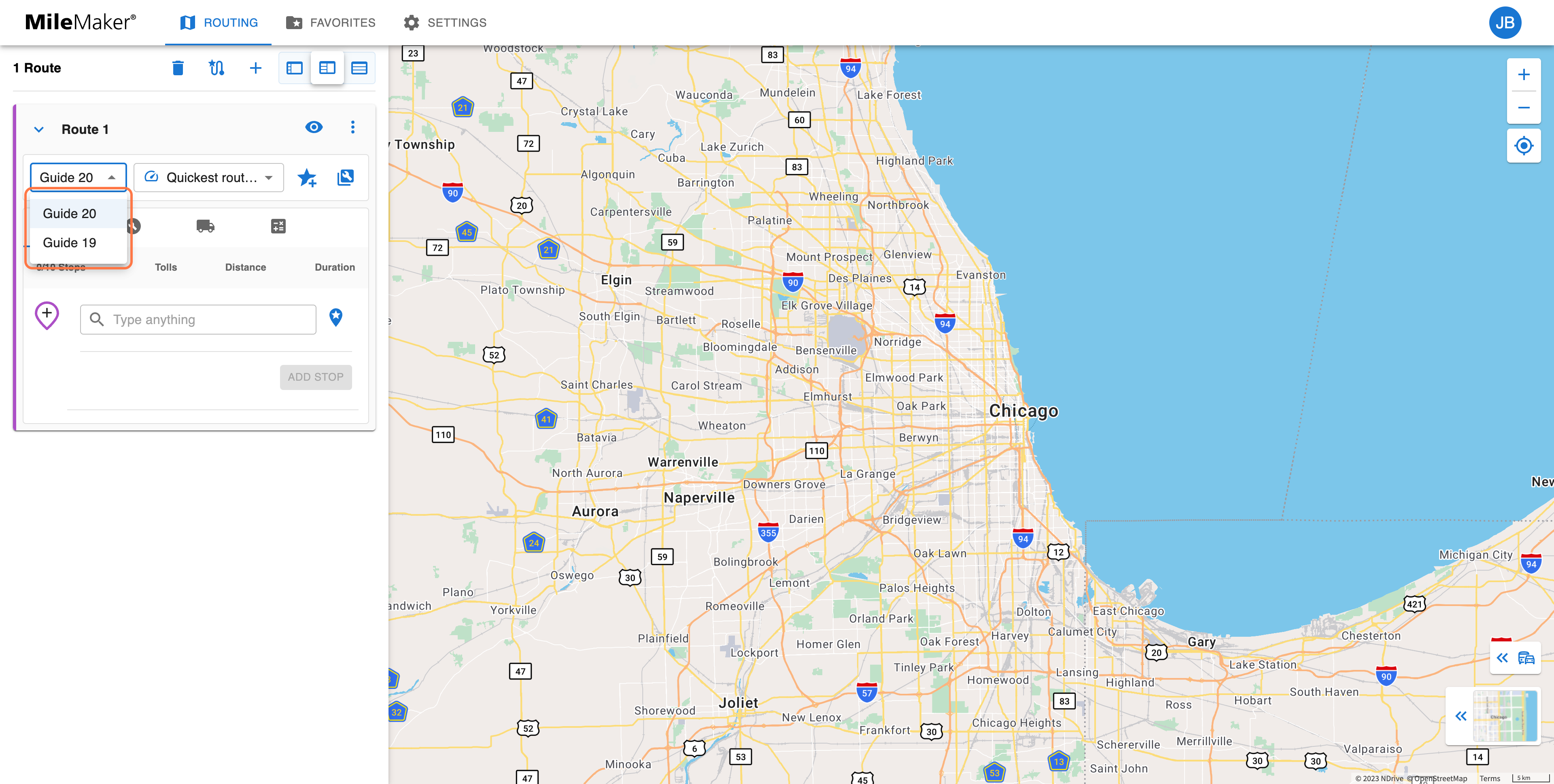Open the Quickest route type dropdown
Viewport: 1554px width, 784px height.
(x=209, y=177)
